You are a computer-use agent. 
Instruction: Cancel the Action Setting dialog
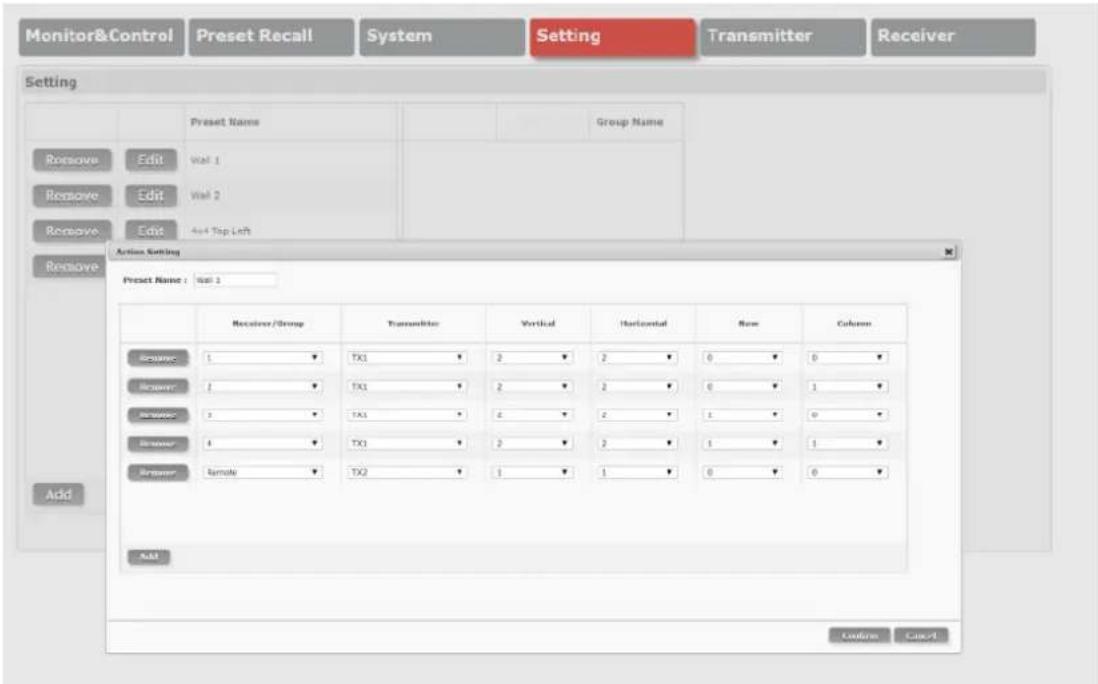pos(921,636)
